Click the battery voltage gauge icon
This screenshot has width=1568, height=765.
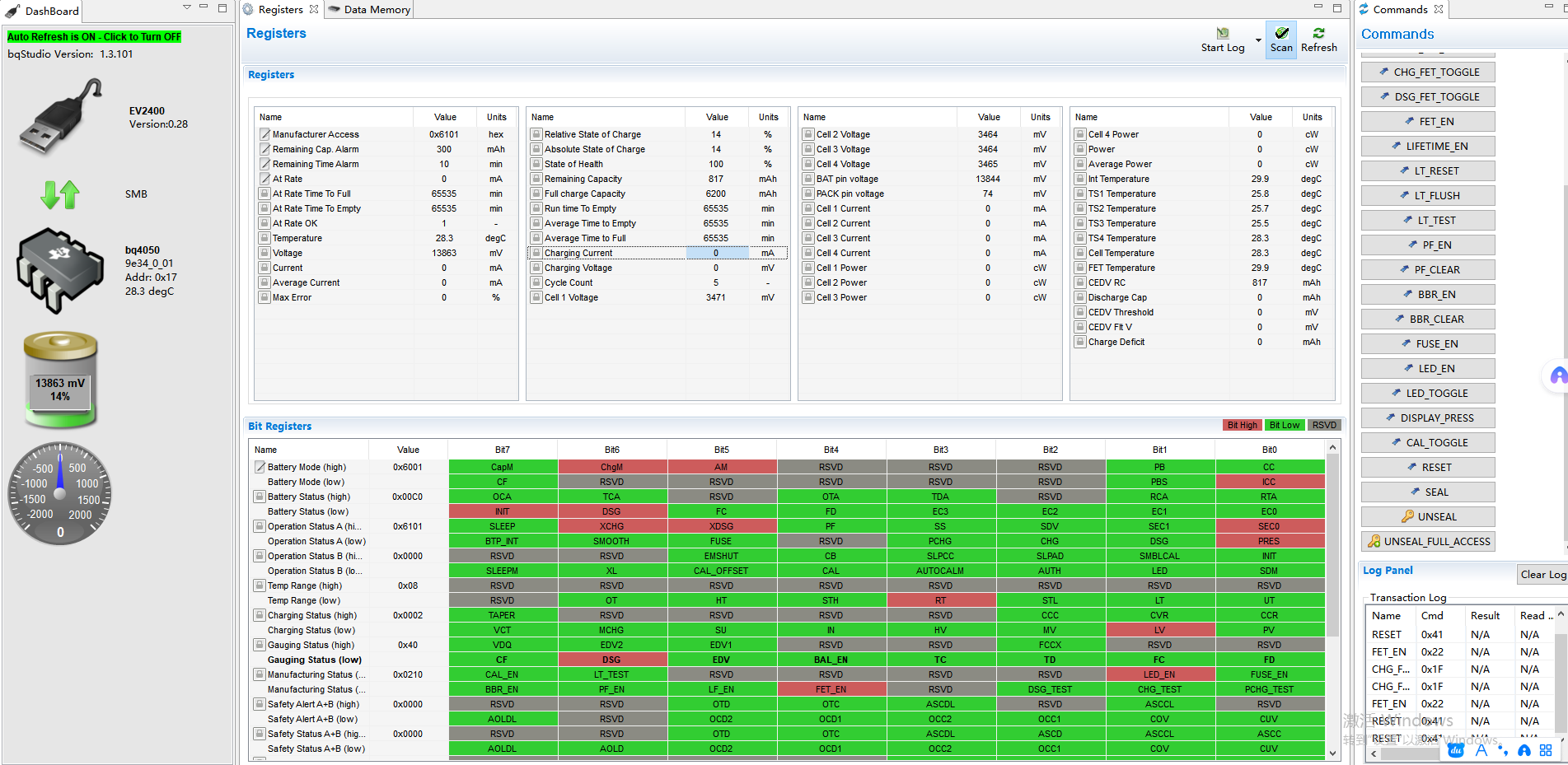60,380
